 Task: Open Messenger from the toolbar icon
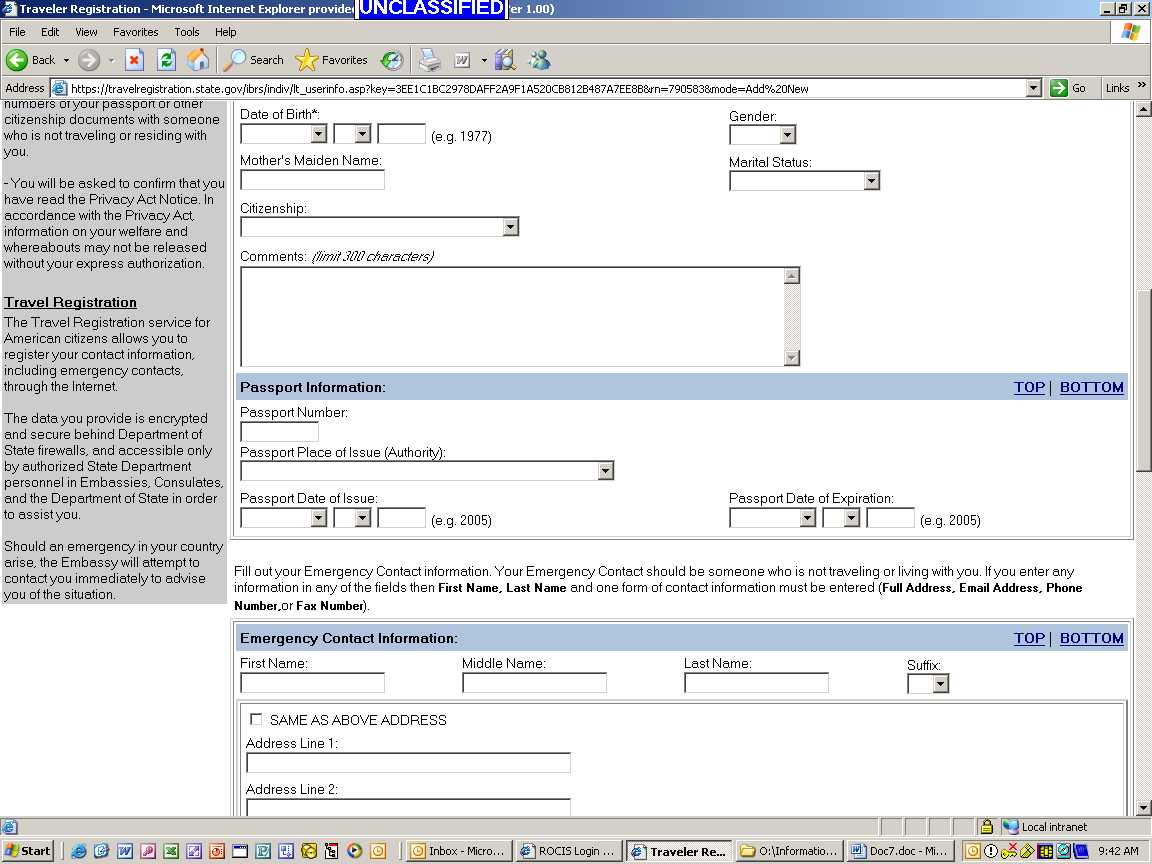539,60
